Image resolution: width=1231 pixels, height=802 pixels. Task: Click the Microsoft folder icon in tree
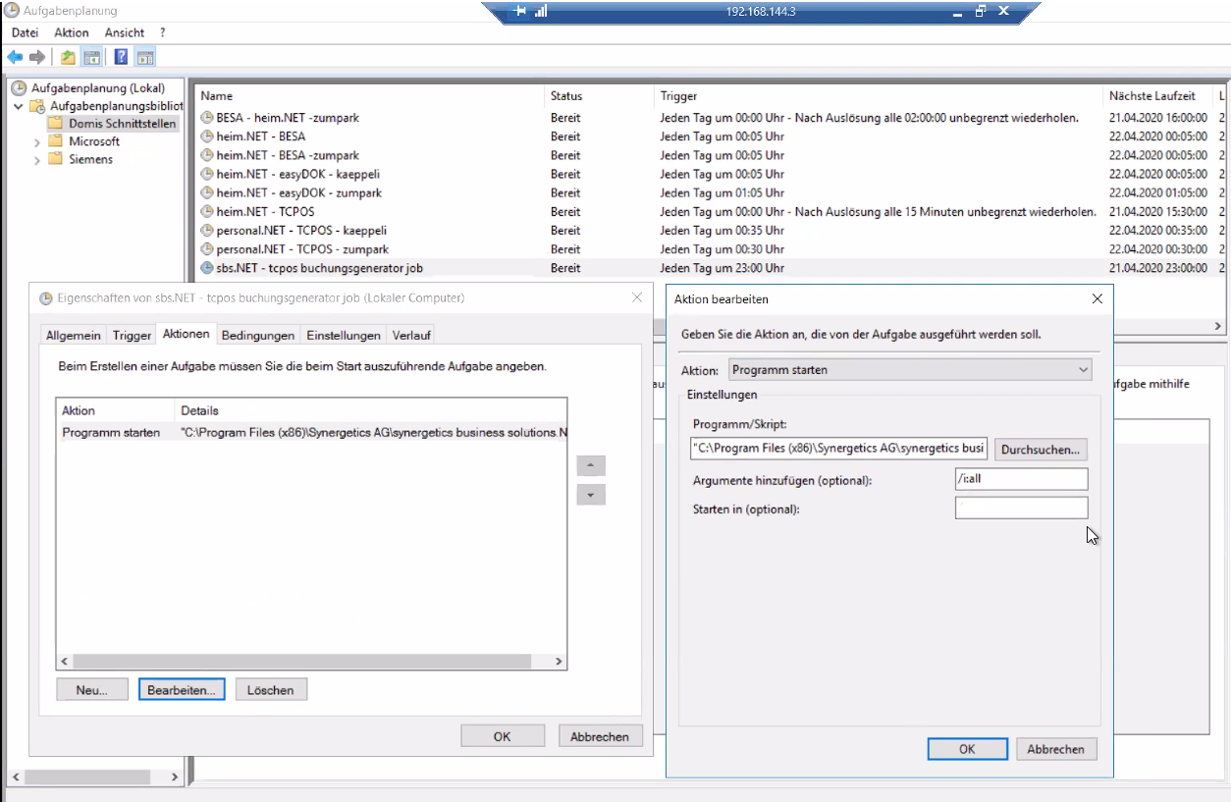[55, 142]
